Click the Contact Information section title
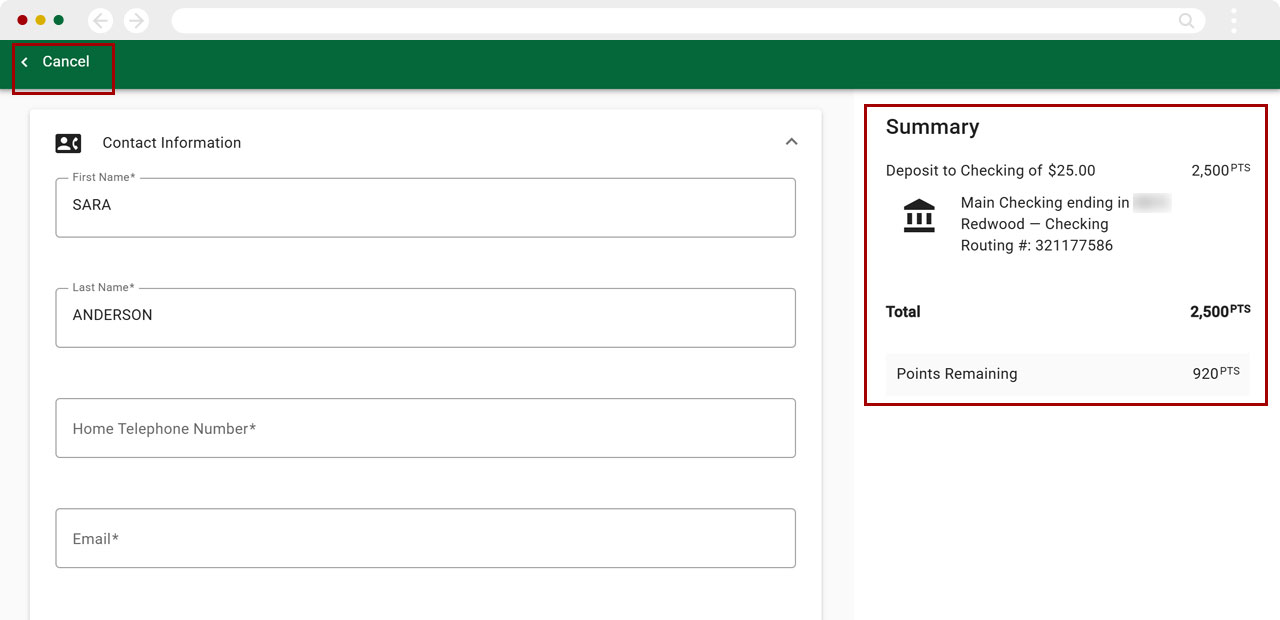The width and height of the screenshot is (1280, 620). coord(171,143)
